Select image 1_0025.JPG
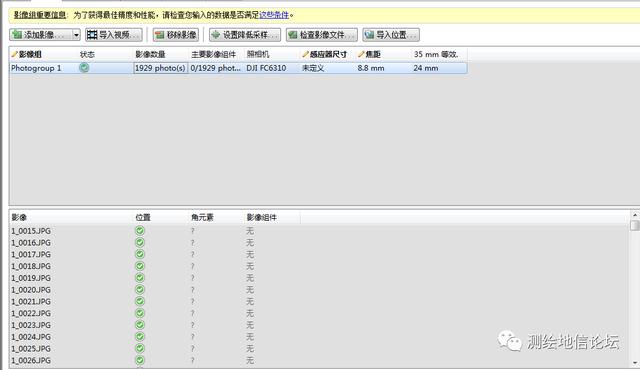The height and width of the screenshot is (370, 640). [31, 349]
